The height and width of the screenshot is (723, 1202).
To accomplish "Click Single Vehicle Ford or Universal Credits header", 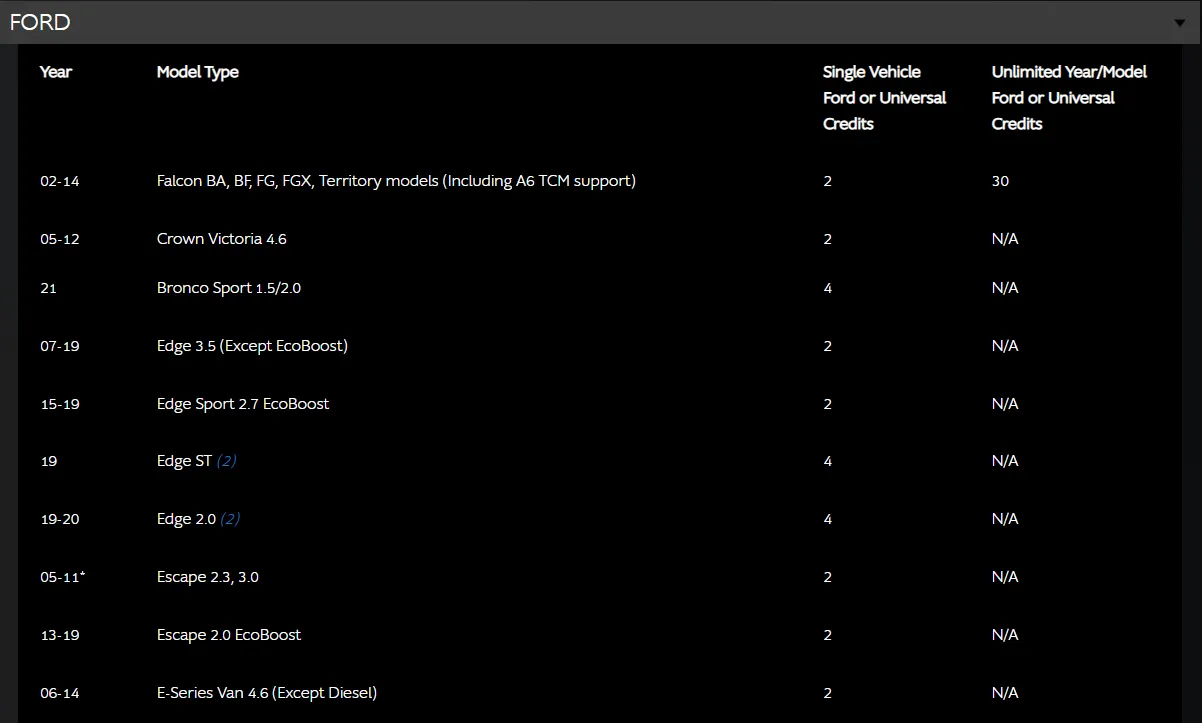I will click(884, 98).
